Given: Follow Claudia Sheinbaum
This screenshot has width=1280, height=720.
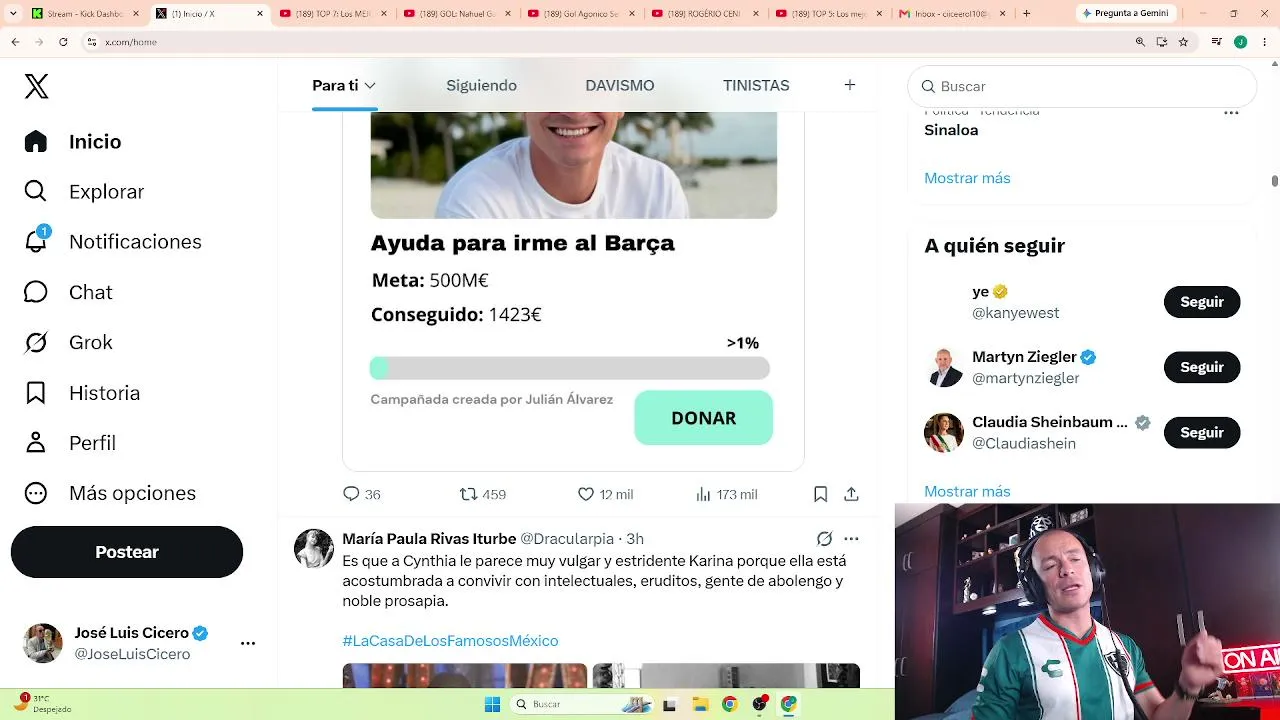Looking at the screenshot, I should tap(1202, 433).
